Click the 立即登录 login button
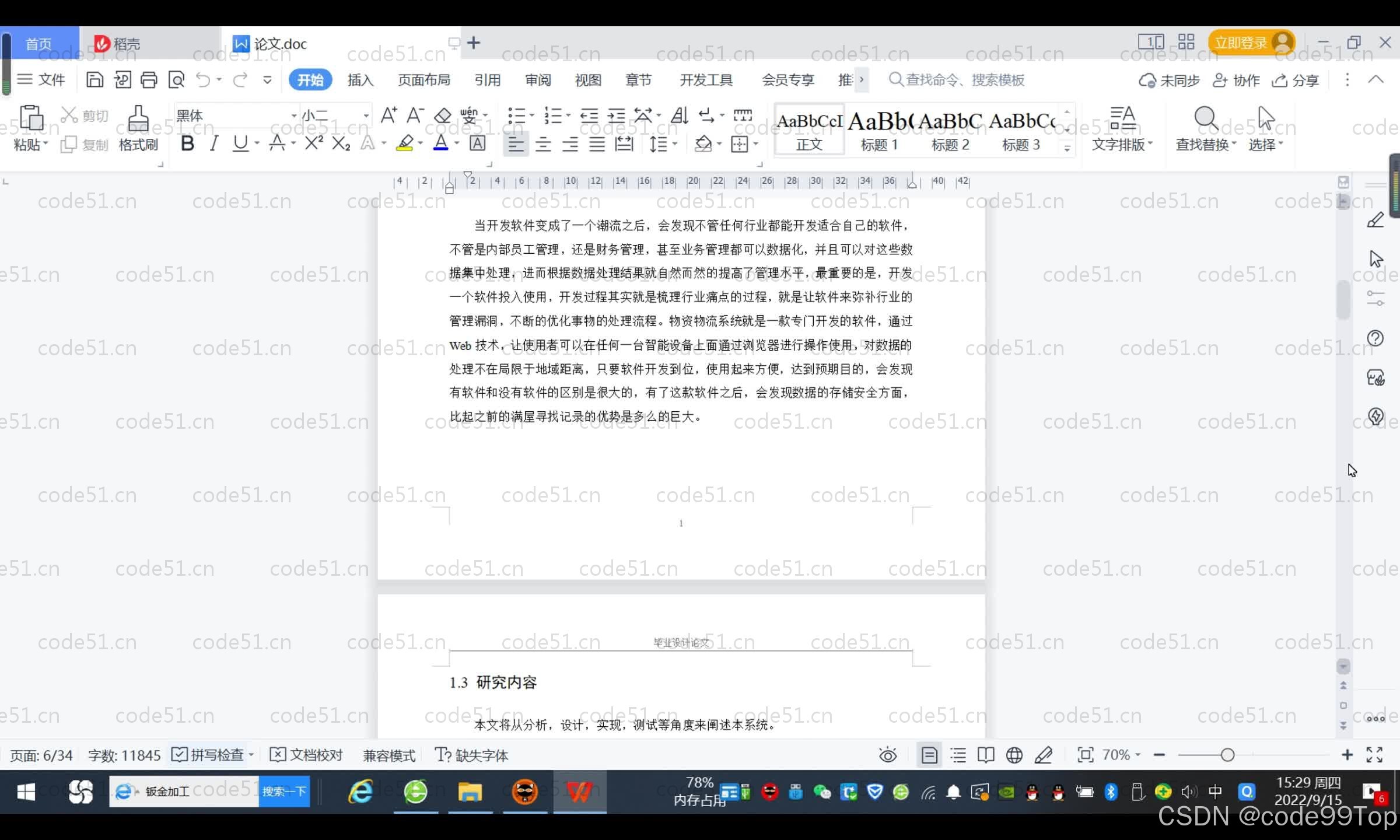 pyautogui.click(x=1251, y=43)
